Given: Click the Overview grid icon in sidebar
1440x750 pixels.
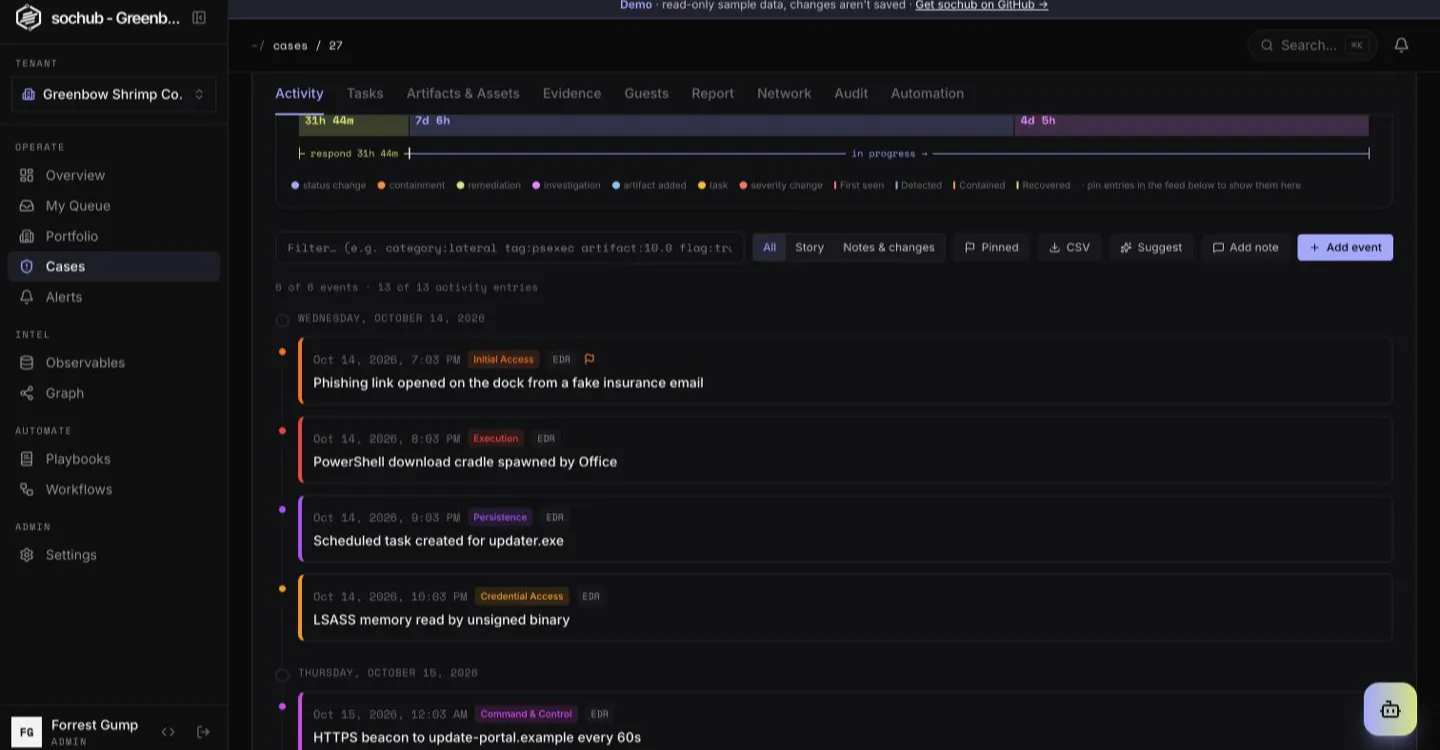Looking at the screenshot, I should click(27, 175).
